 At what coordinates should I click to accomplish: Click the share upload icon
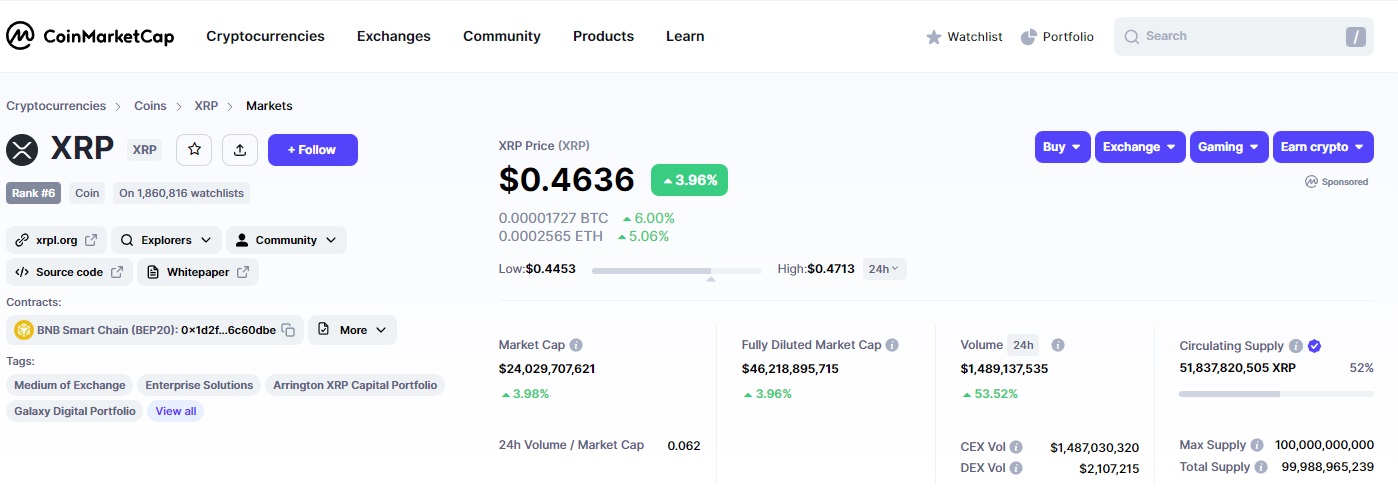(x=240, y=149)
